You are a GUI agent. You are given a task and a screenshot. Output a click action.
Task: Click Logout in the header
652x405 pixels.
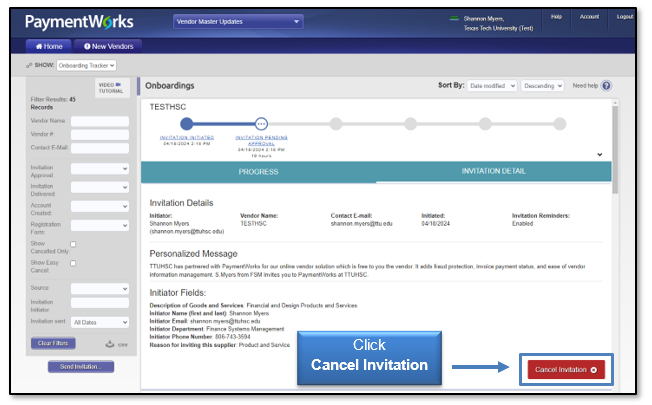point(625,17)
